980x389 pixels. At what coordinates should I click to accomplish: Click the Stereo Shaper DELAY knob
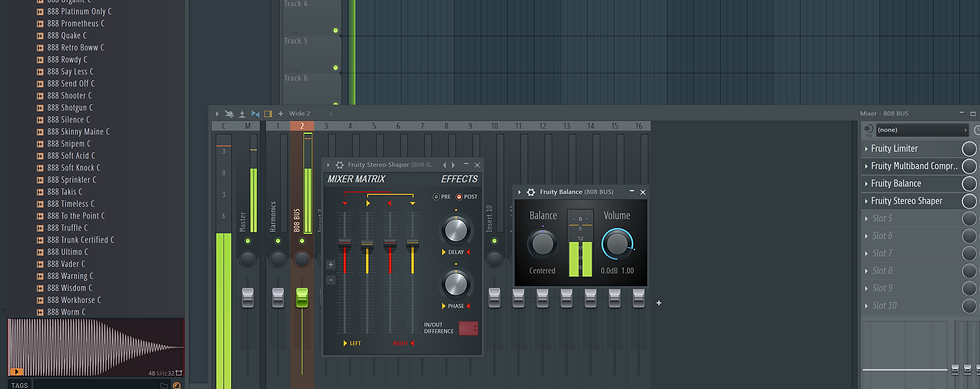(456, 230)
